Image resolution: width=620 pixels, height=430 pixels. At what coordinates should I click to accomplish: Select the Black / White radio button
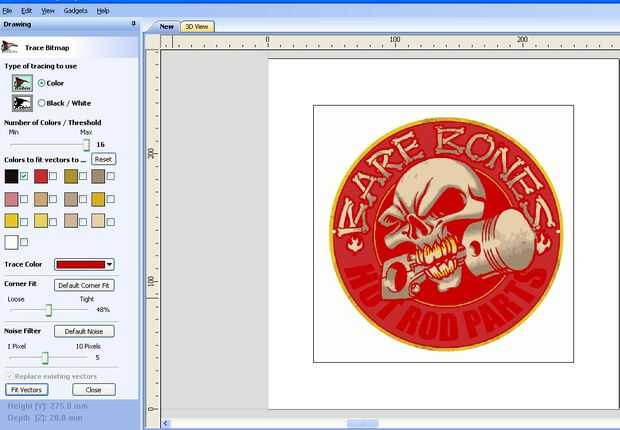point(41,103)
